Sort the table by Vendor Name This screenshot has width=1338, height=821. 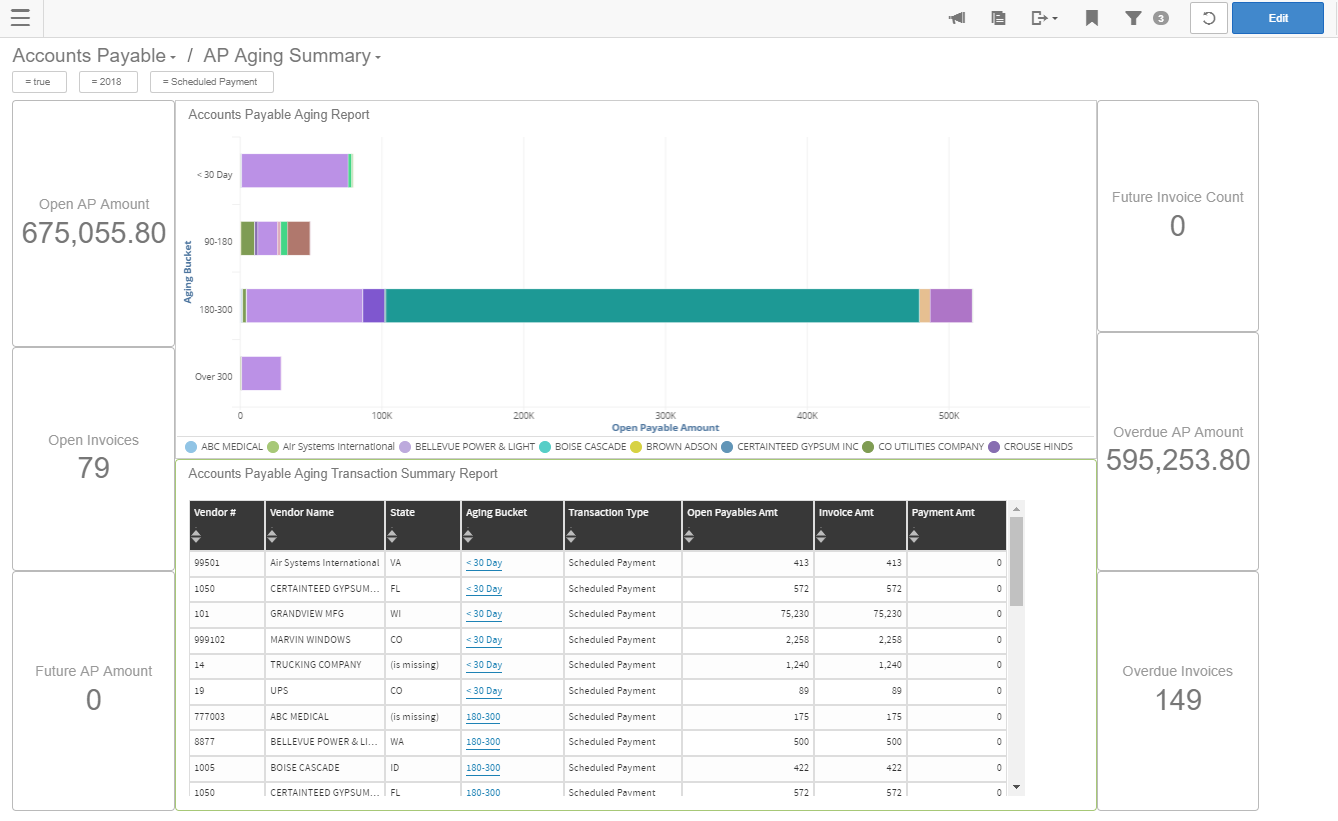(x=270, y=538)
